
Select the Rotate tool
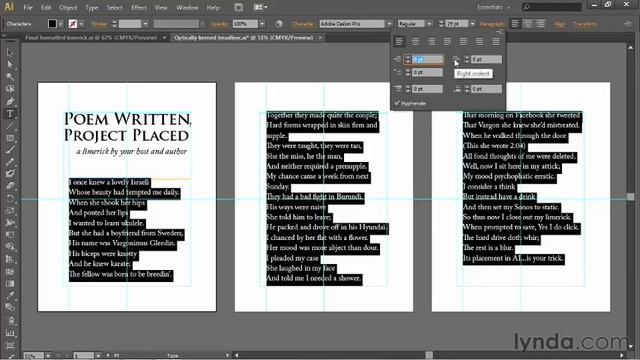[x=10, y=198]
